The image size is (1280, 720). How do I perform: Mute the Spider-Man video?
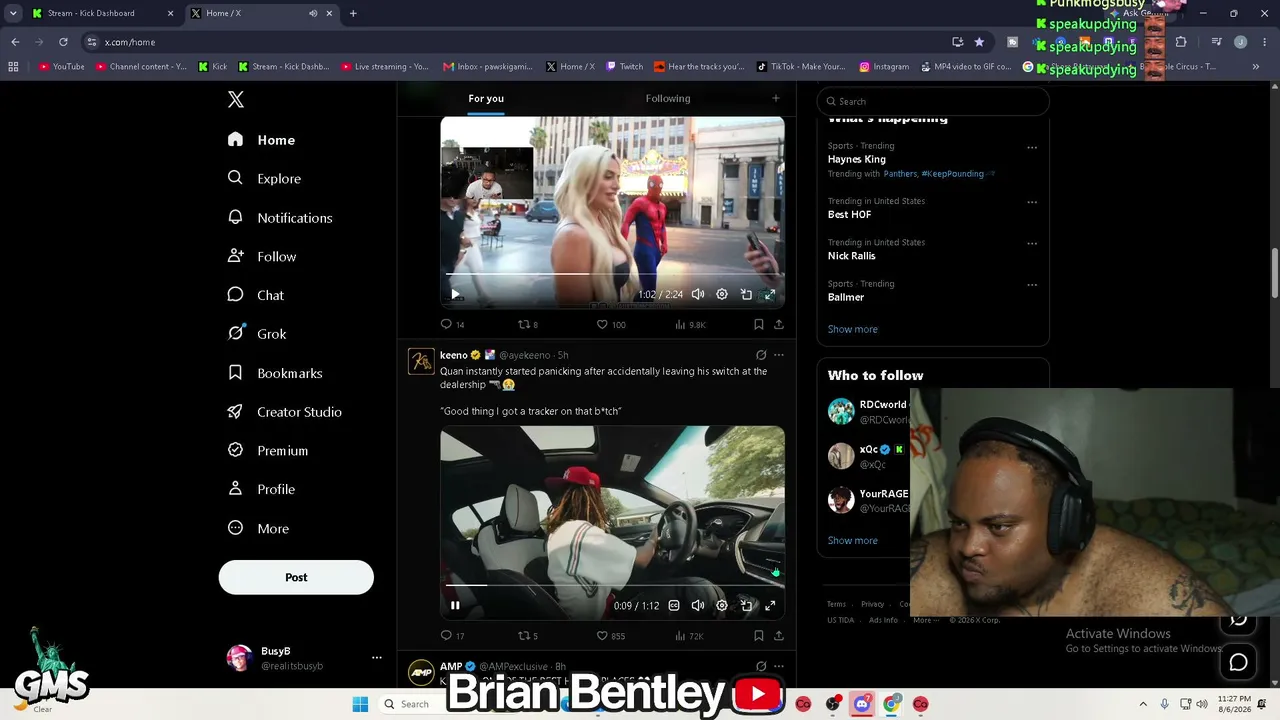click(698, 294)
